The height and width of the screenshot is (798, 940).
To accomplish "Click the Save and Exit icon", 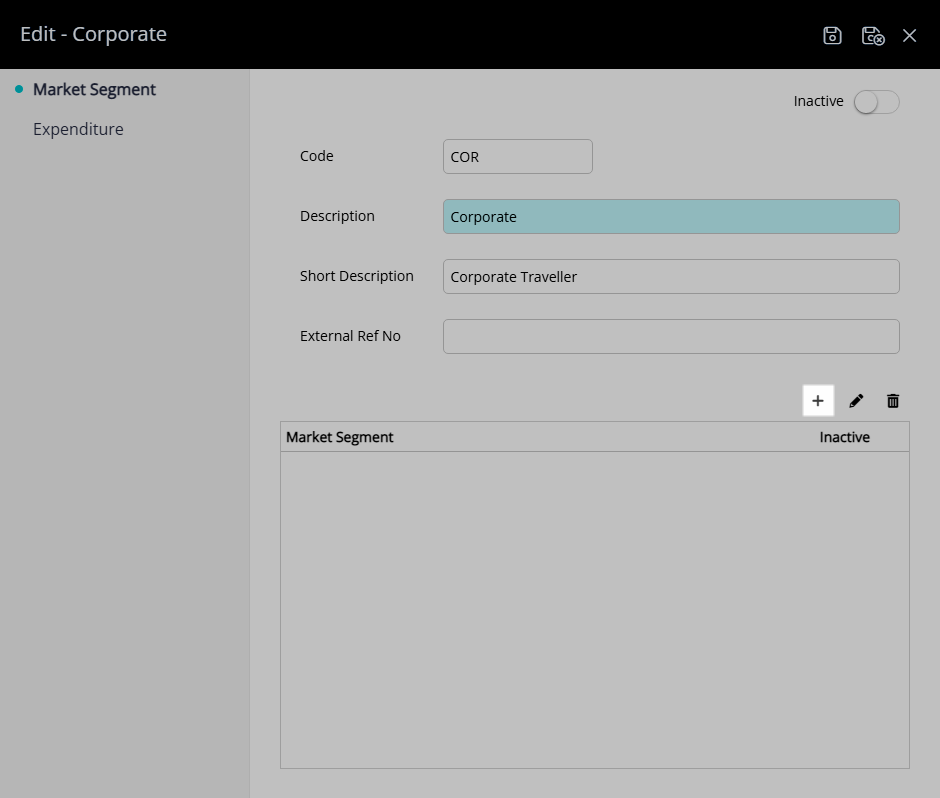I will 873,35.
